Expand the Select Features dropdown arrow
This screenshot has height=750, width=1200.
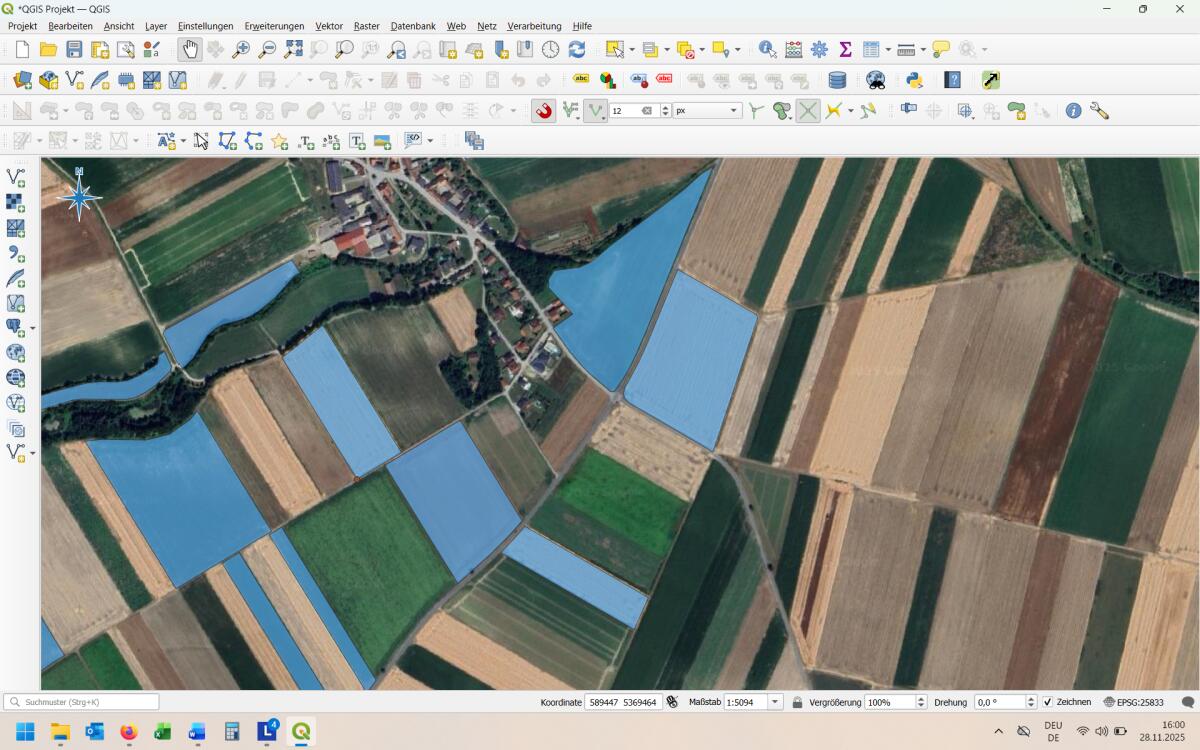(631, 48)
